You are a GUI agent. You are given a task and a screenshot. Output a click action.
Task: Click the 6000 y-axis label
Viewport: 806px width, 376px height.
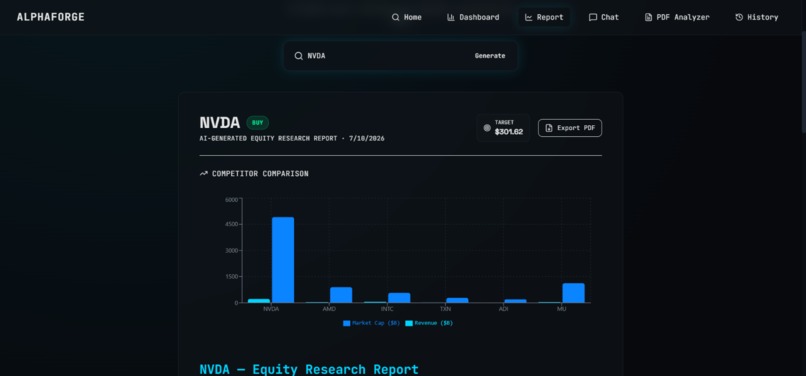[x=232, y=200]
